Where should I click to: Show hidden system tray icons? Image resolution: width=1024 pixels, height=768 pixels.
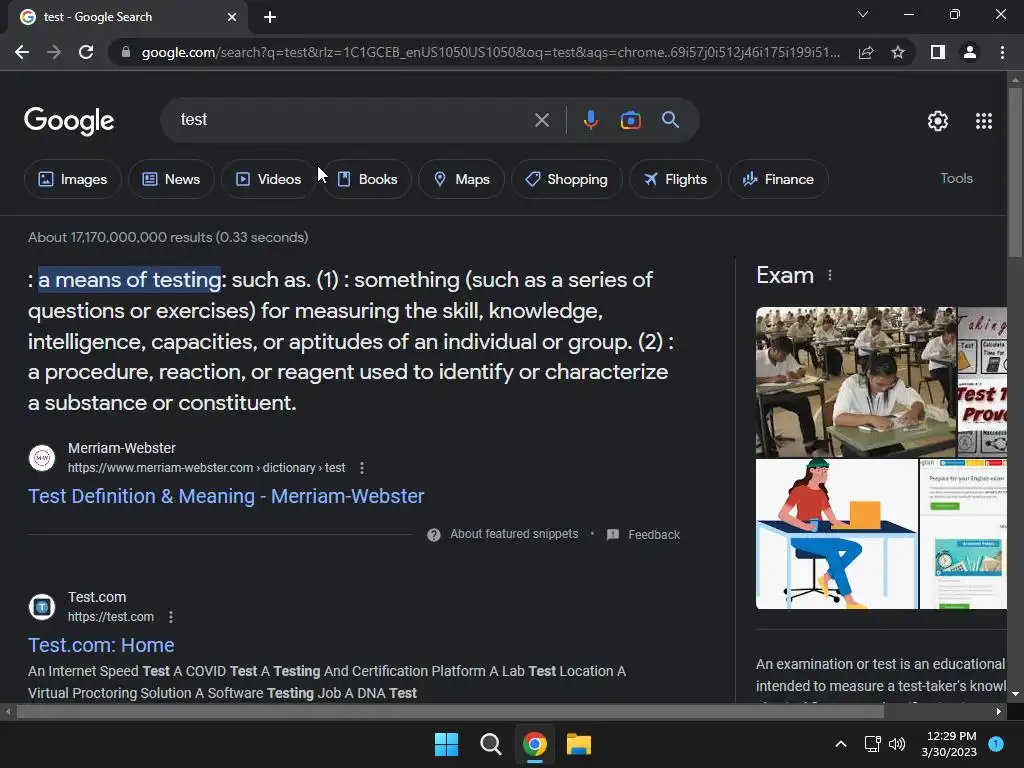coord(841,744)
